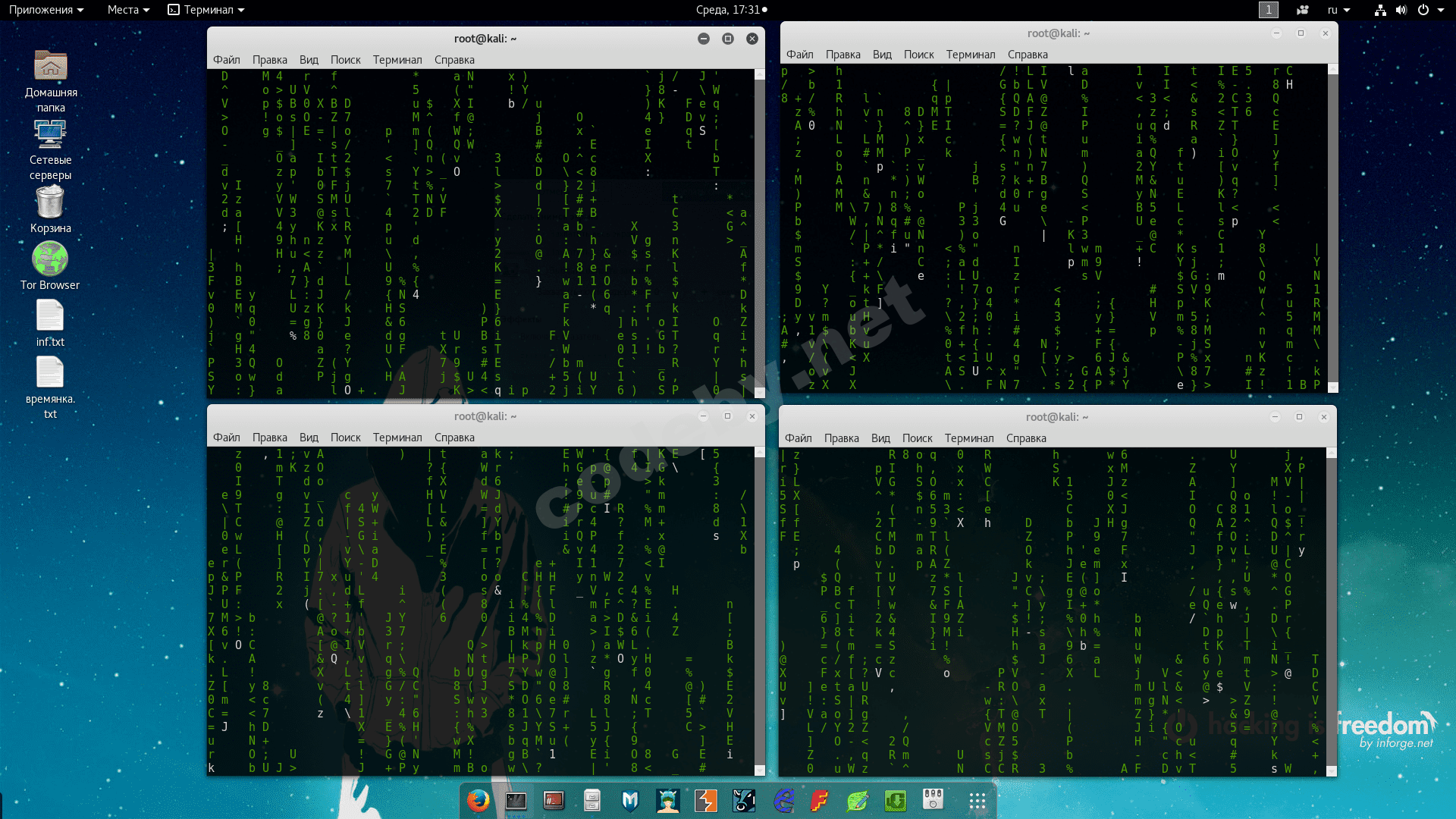Click workspace indicator 1 in top bar

1268,10
